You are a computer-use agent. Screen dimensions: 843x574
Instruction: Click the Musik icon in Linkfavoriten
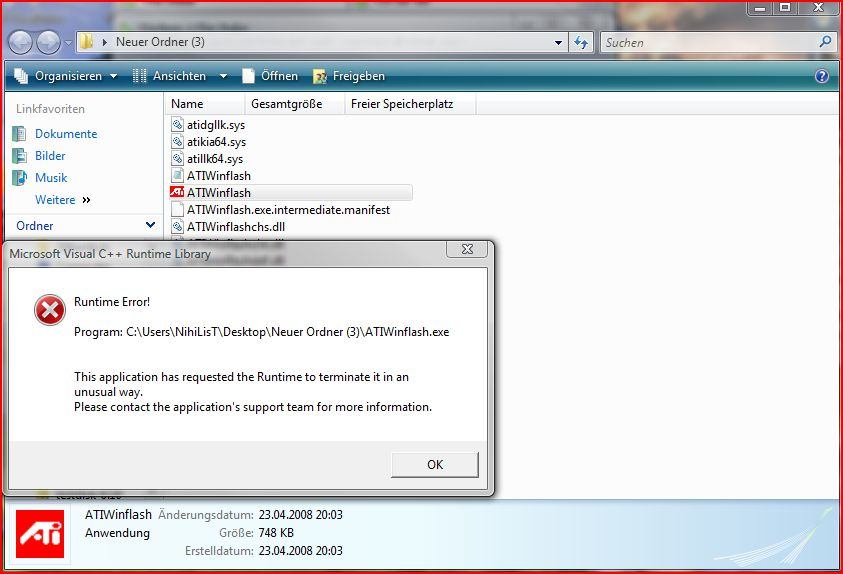(x=19, y=177)
